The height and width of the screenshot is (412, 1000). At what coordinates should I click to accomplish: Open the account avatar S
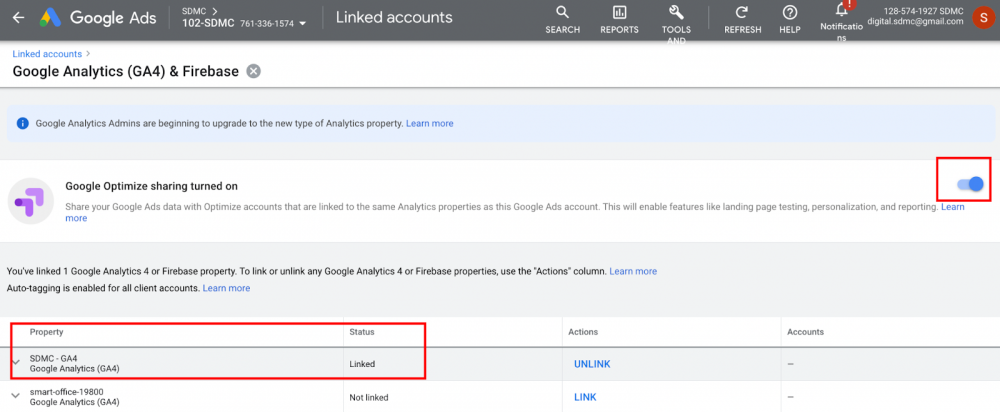click(983, 17)
